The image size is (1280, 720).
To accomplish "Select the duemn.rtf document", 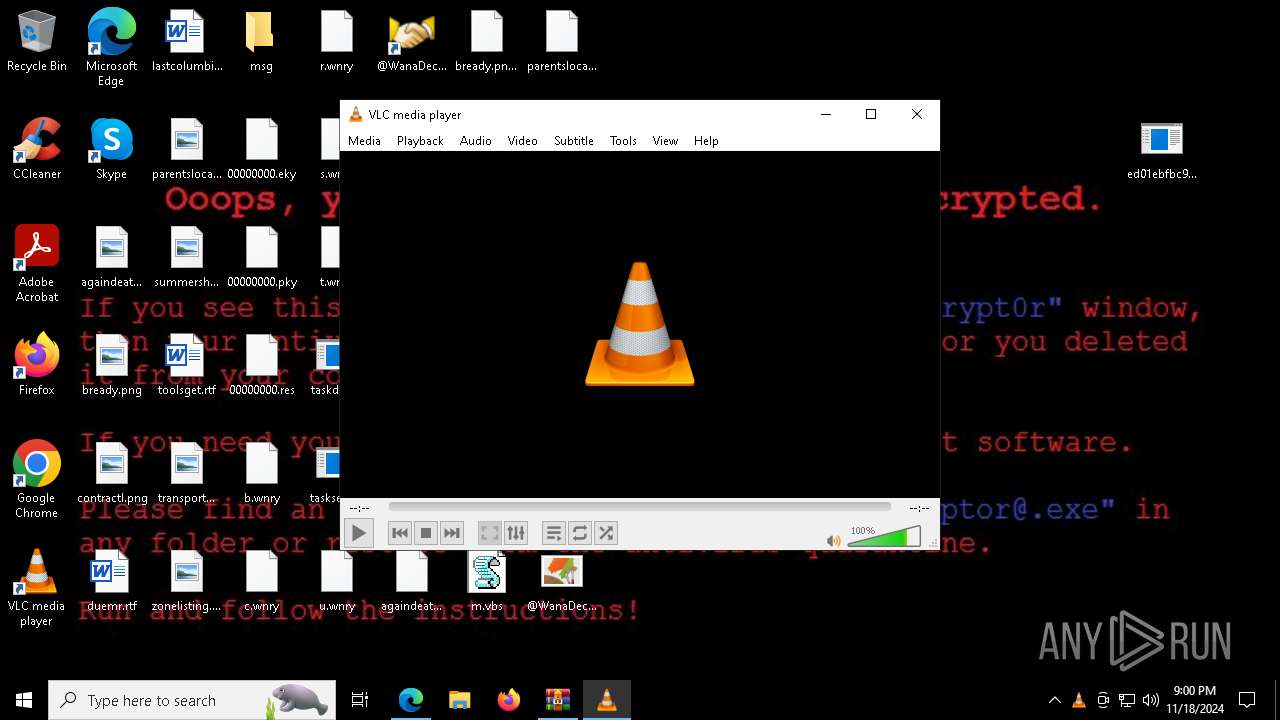I will pos(111,581).
